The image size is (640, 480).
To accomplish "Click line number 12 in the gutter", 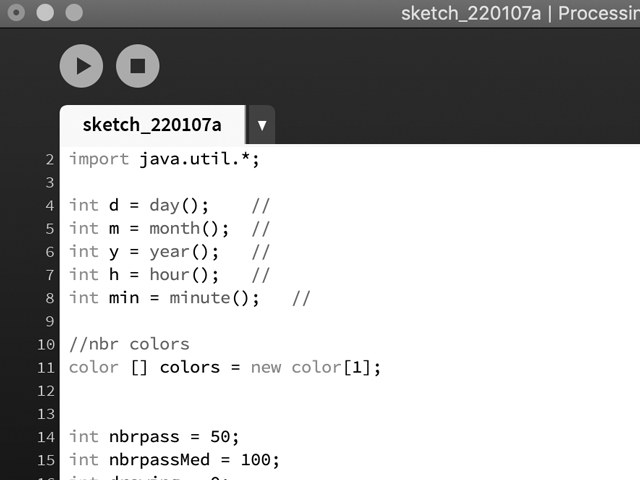I will 46,391.
